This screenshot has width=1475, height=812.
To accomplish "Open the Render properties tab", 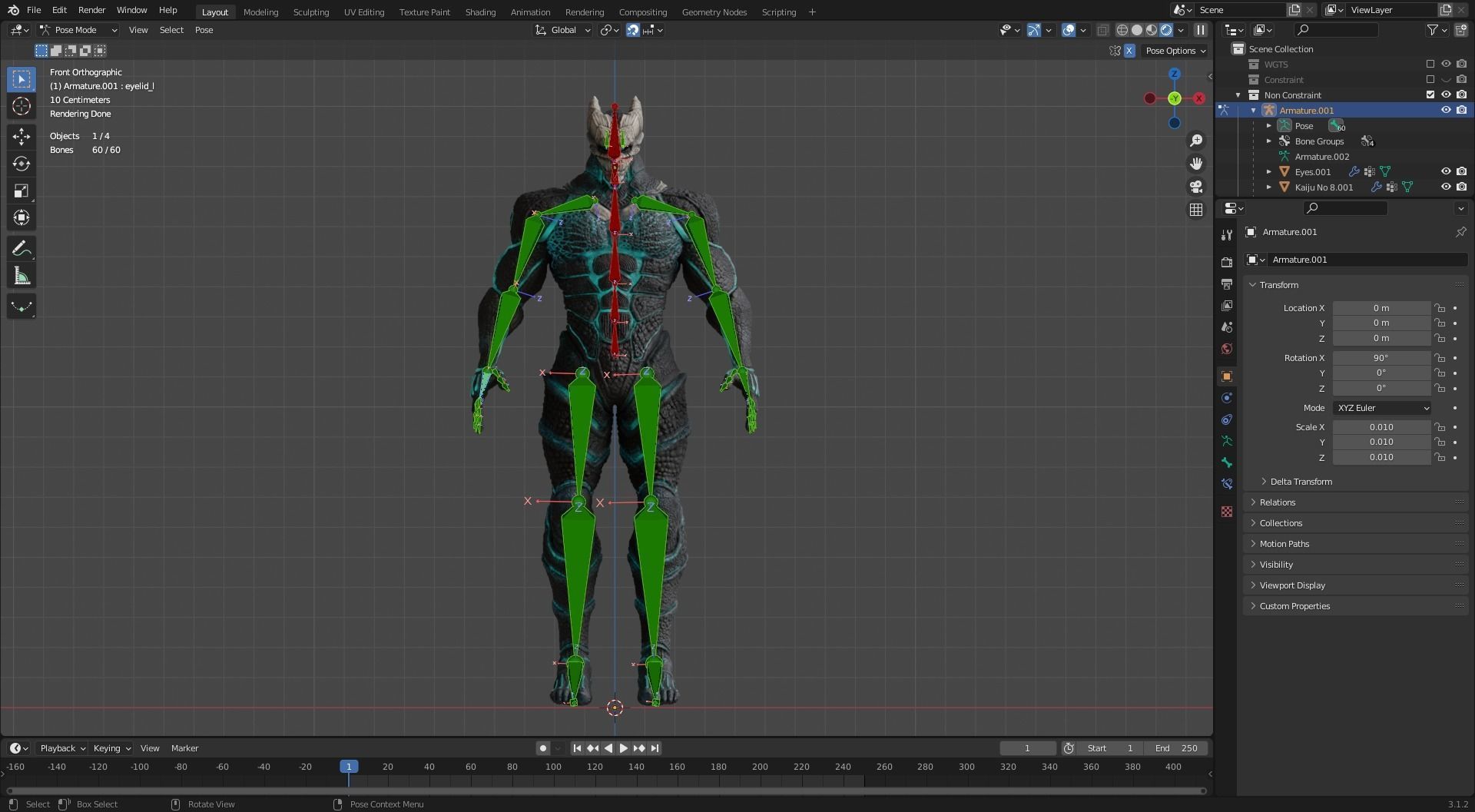I will point(1227,263).
